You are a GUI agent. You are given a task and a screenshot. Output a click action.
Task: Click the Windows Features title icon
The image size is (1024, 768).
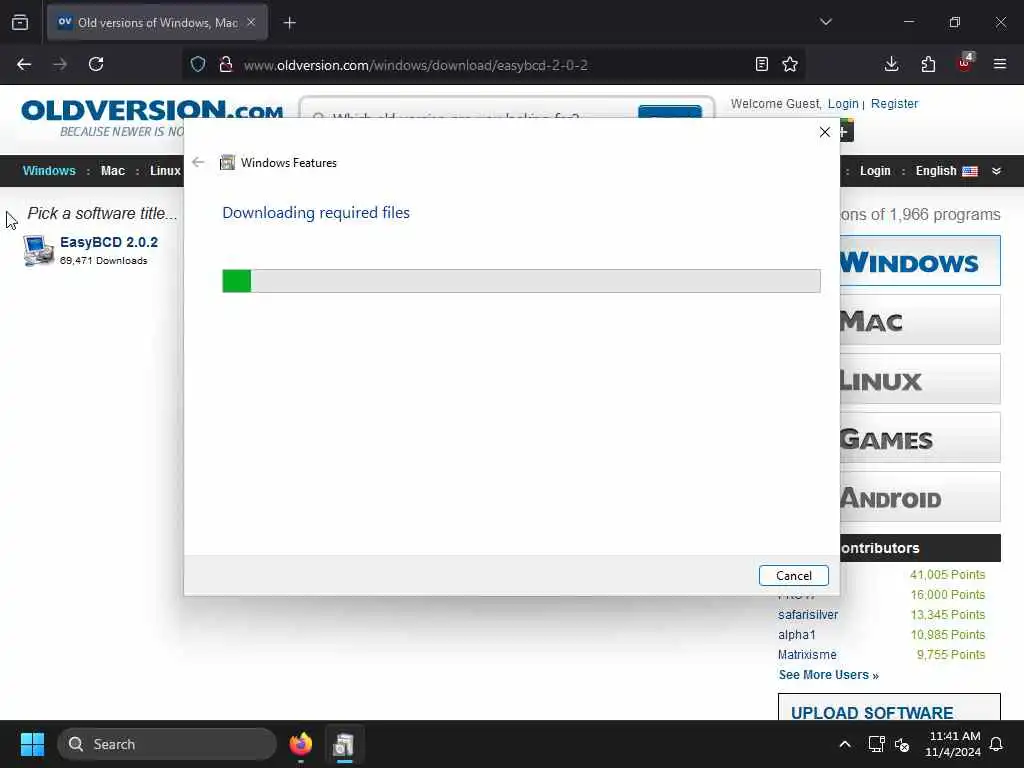[x=227, y=163]
